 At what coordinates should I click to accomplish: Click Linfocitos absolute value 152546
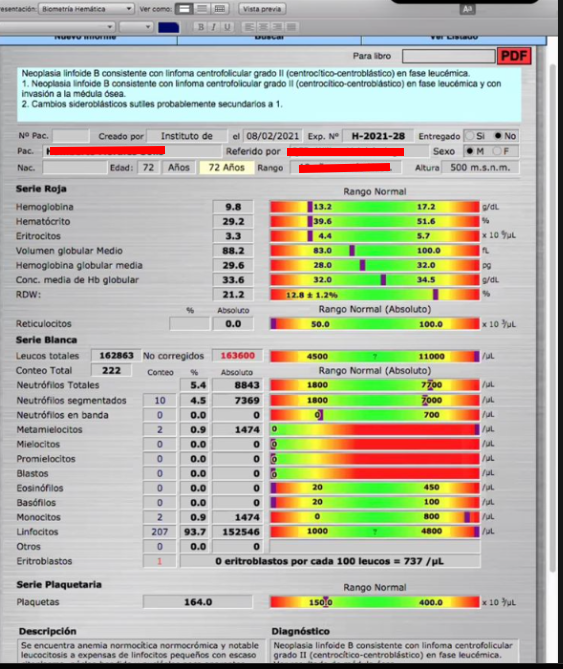(x=238, y=532)
